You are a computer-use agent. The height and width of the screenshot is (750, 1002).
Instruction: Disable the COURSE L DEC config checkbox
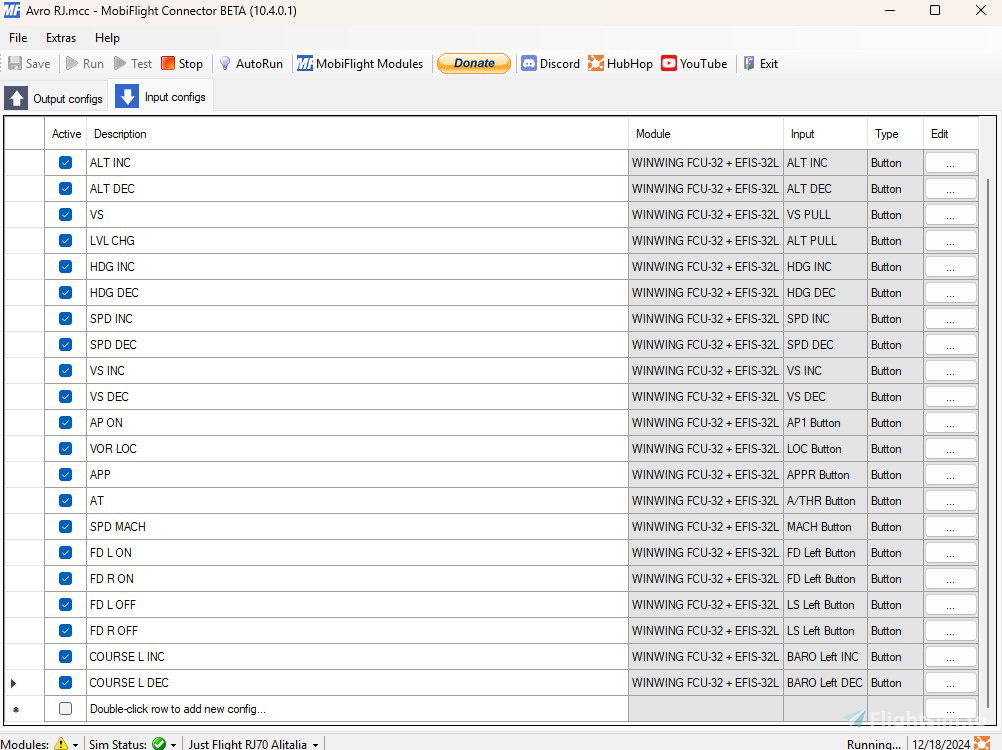point(66,683)
